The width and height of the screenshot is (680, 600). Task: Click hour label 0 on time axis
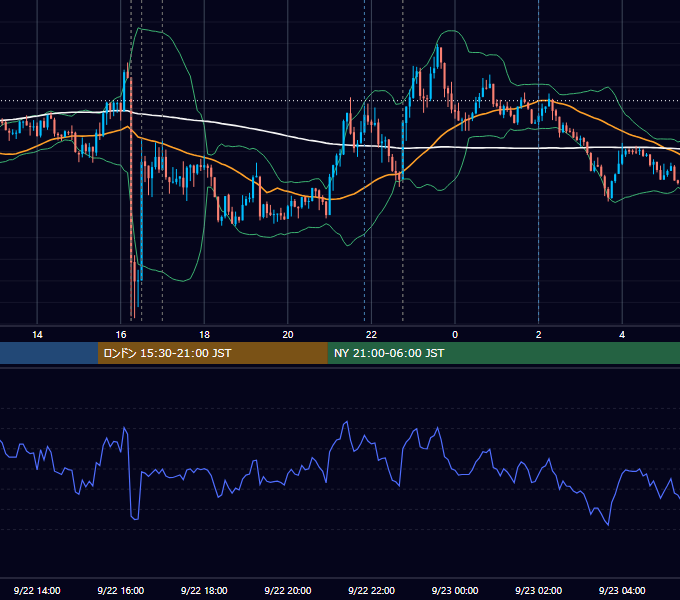[455, 335]
